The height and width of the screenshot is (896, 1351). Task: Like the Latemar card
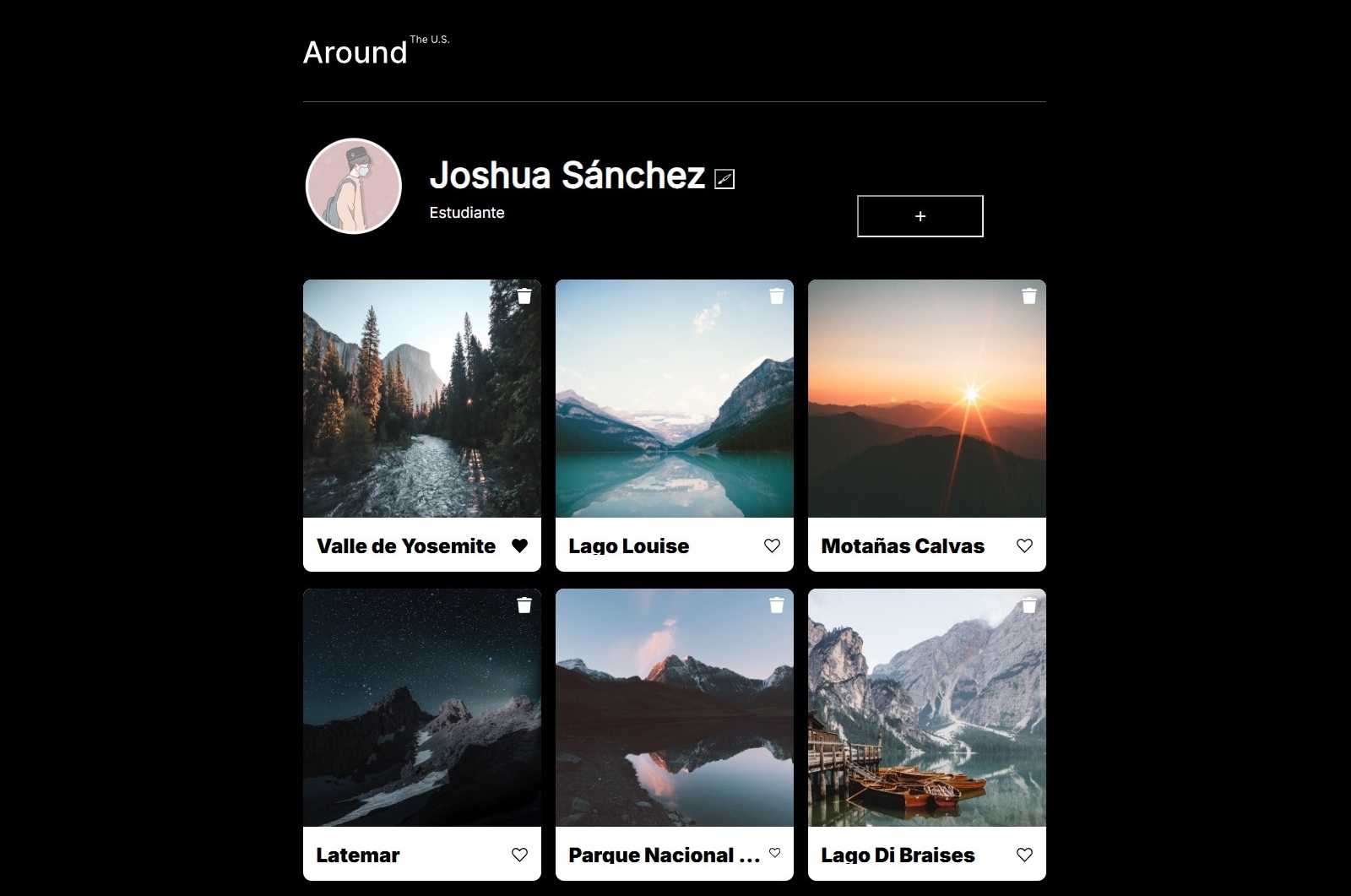click(519, 855)
